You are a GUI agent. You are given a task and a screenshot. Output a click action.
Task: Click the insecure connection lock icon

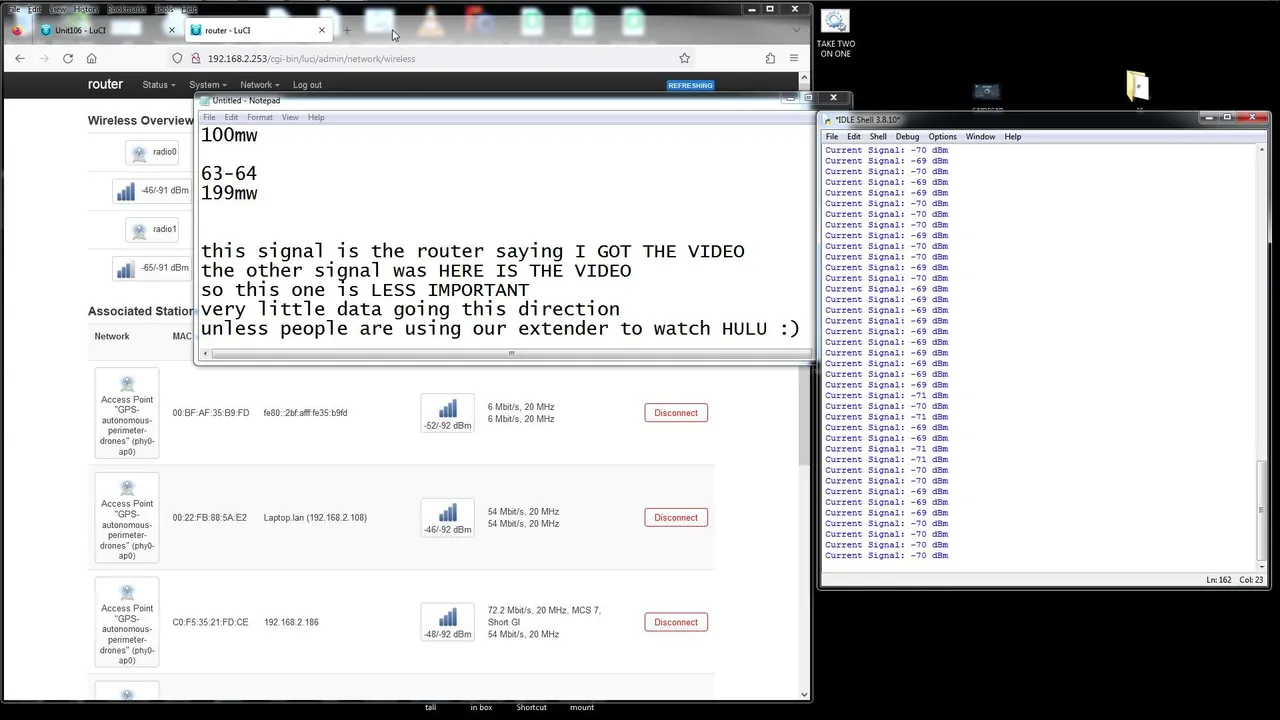click(x=196, y=58)
